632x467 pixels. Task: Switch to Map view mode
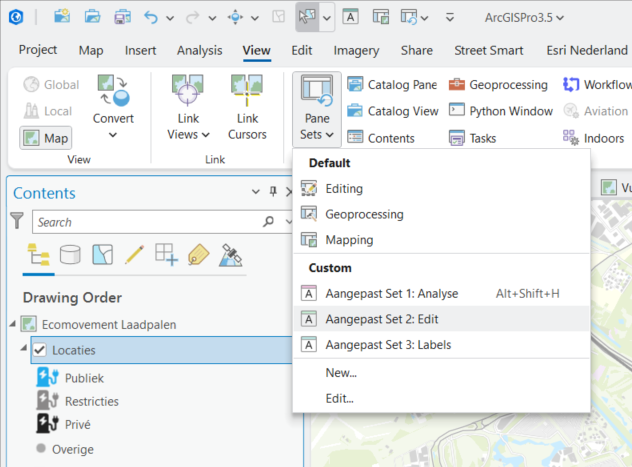tap(45, 138)
